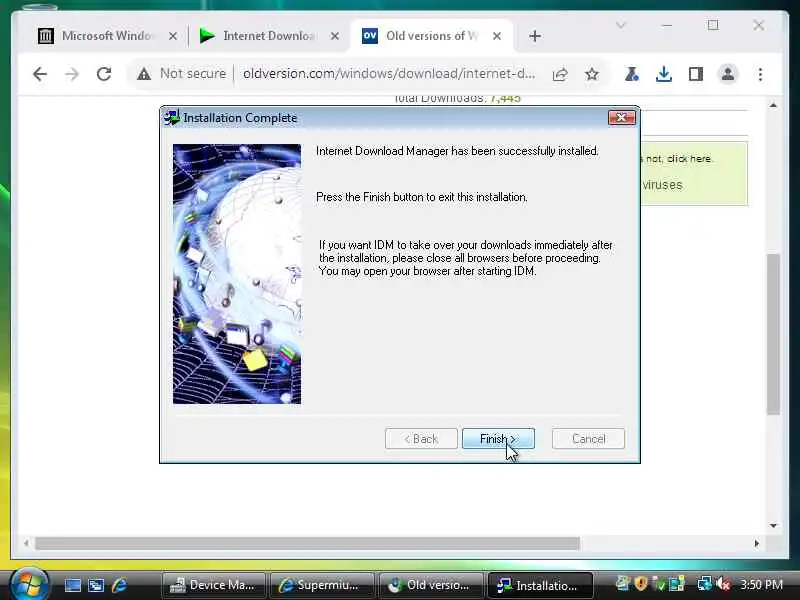
Task: Switch to Installation taskbar button
Action: 540,585
